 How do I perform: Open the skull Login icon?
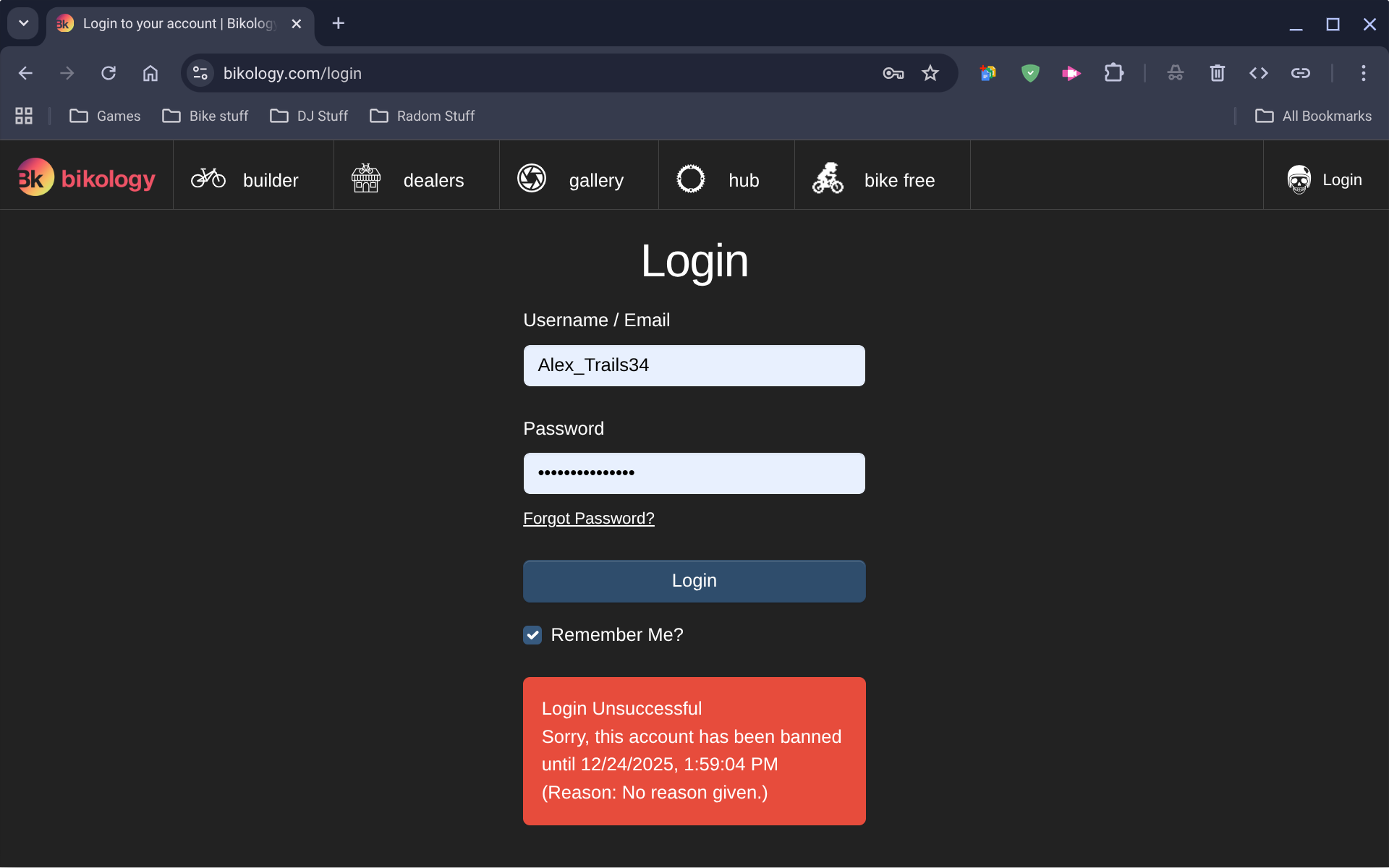pos(1300,179)
